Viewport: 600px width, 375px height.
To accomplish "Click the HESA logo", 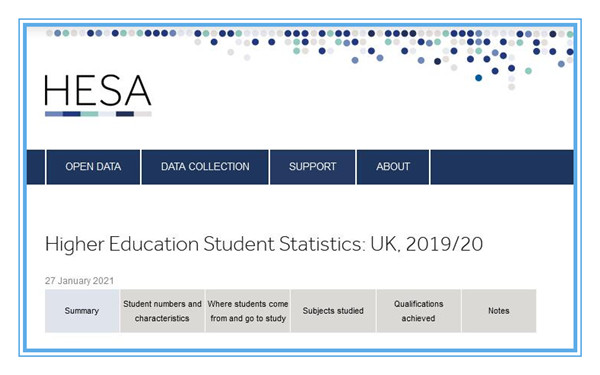I will (98, 95).
